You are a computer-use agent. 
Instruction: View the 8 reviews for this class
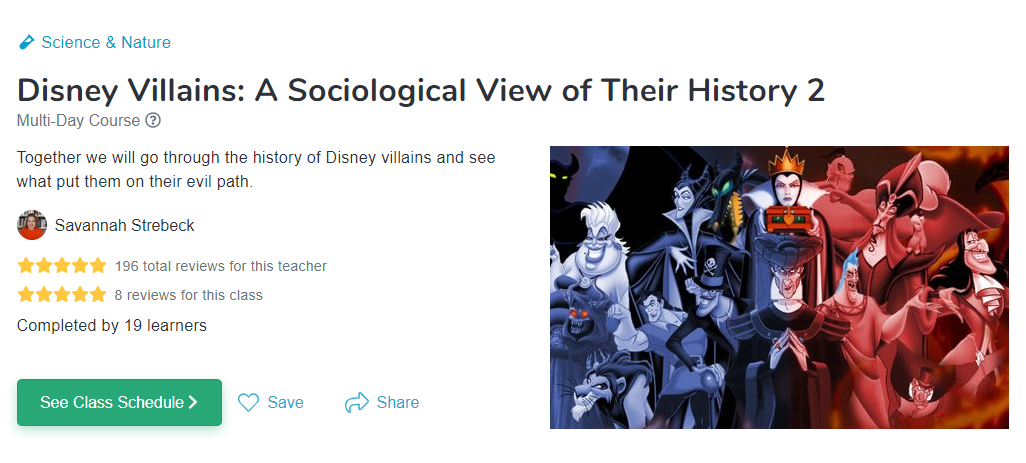click(188, 295)
